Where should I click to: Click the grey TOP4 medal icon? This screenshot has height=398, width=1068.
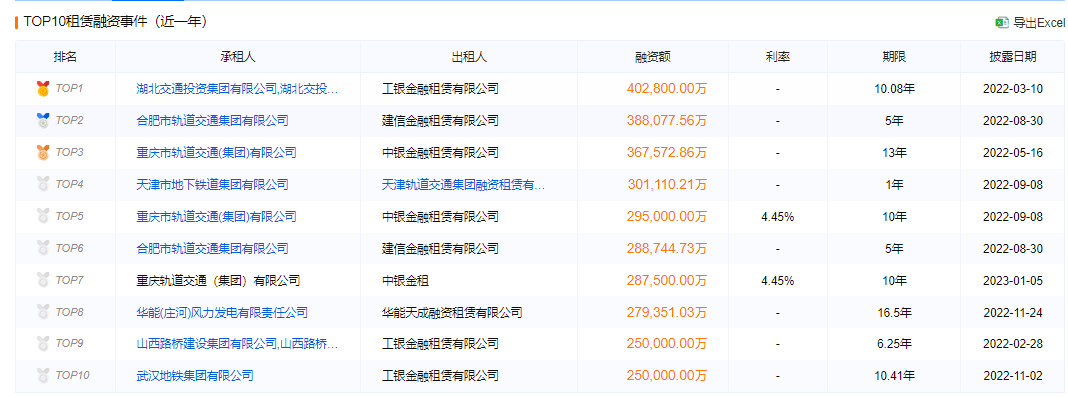pos(43,184)
